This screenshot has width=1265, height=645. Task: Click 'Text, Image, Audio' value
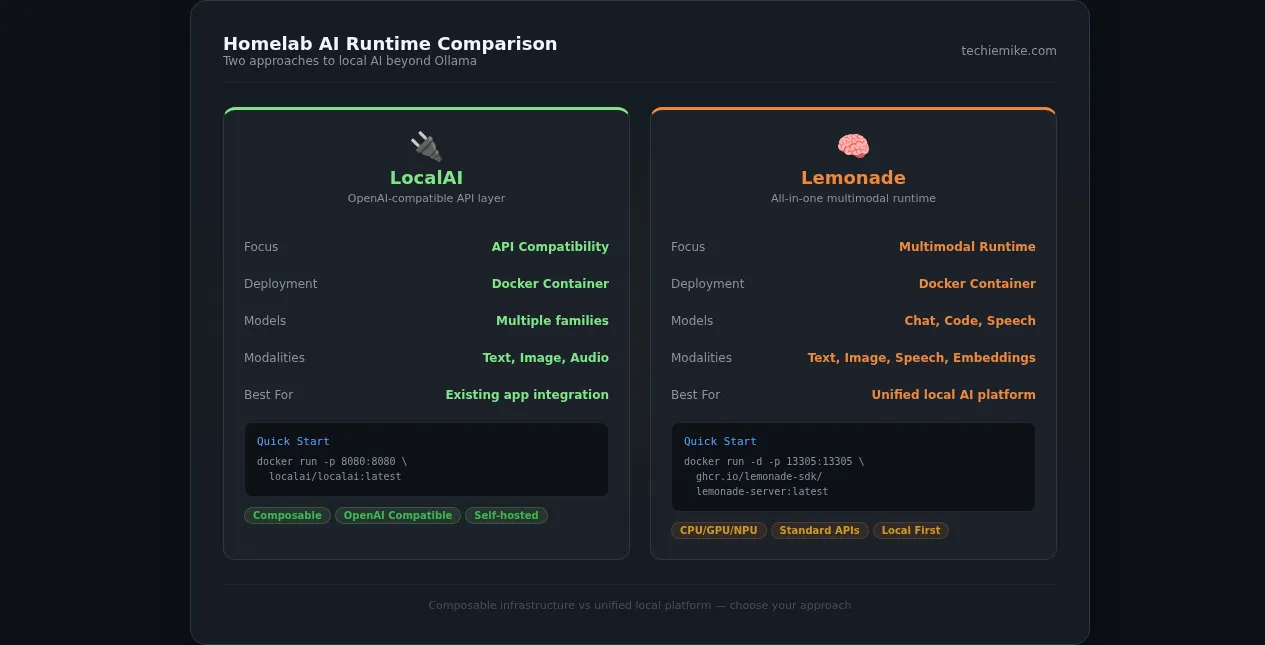[x=546, y=358]
